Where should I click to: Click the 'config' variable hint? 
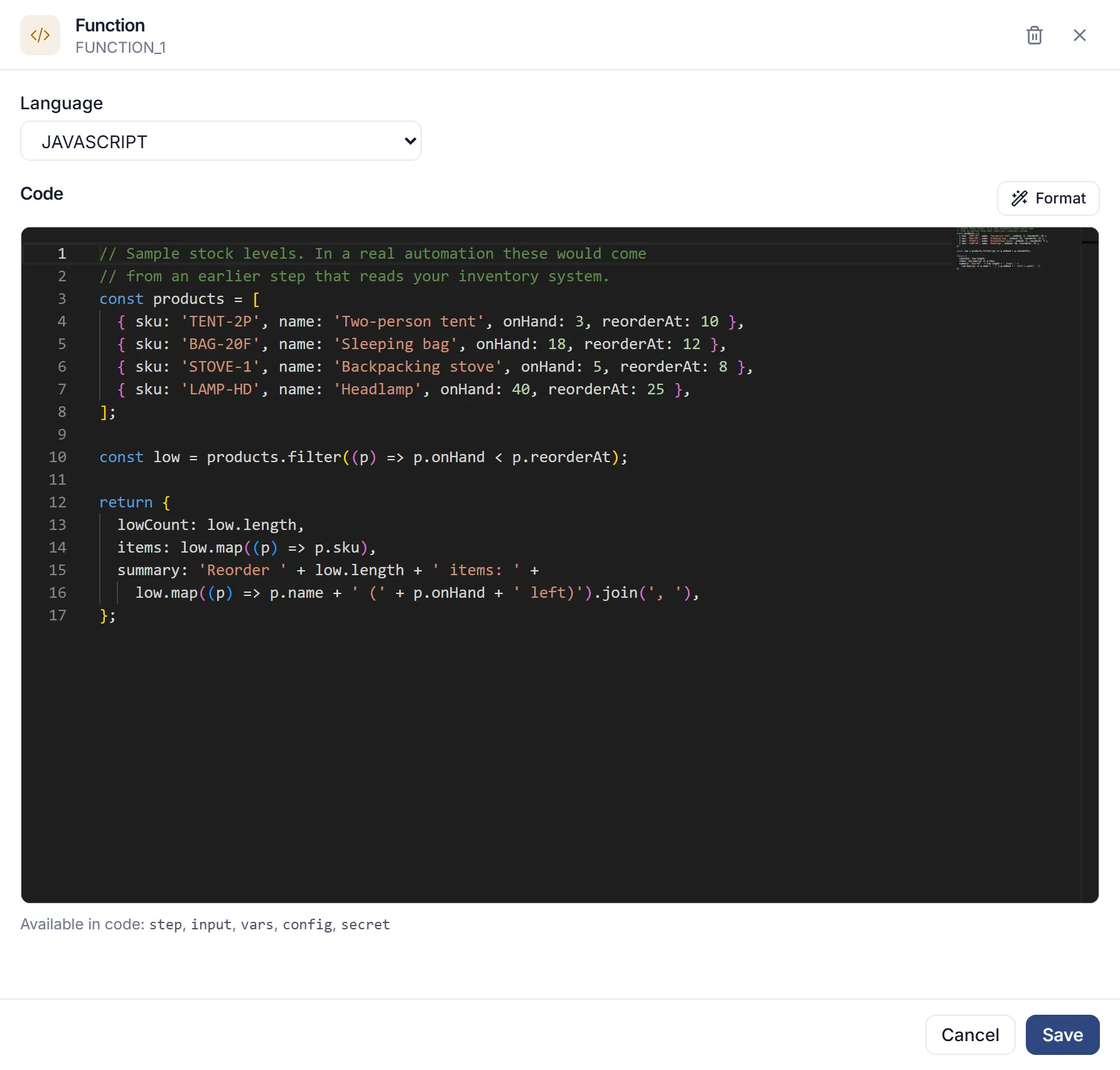[x=307, y=924]
